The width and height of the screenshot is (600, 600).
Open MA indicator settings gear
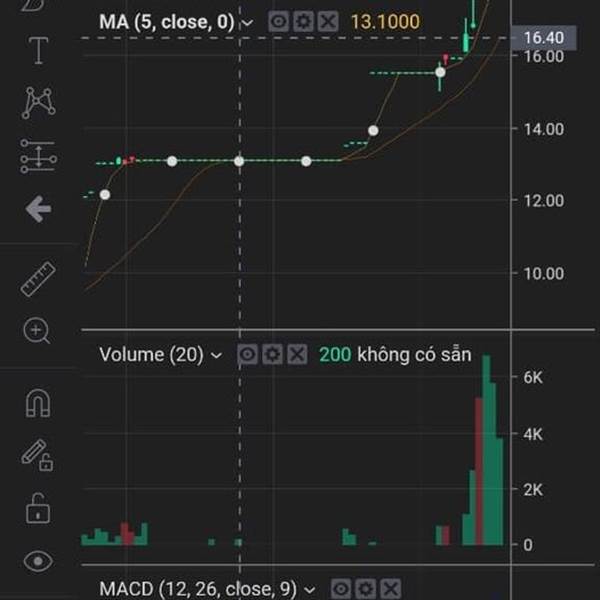pos(303,22)
